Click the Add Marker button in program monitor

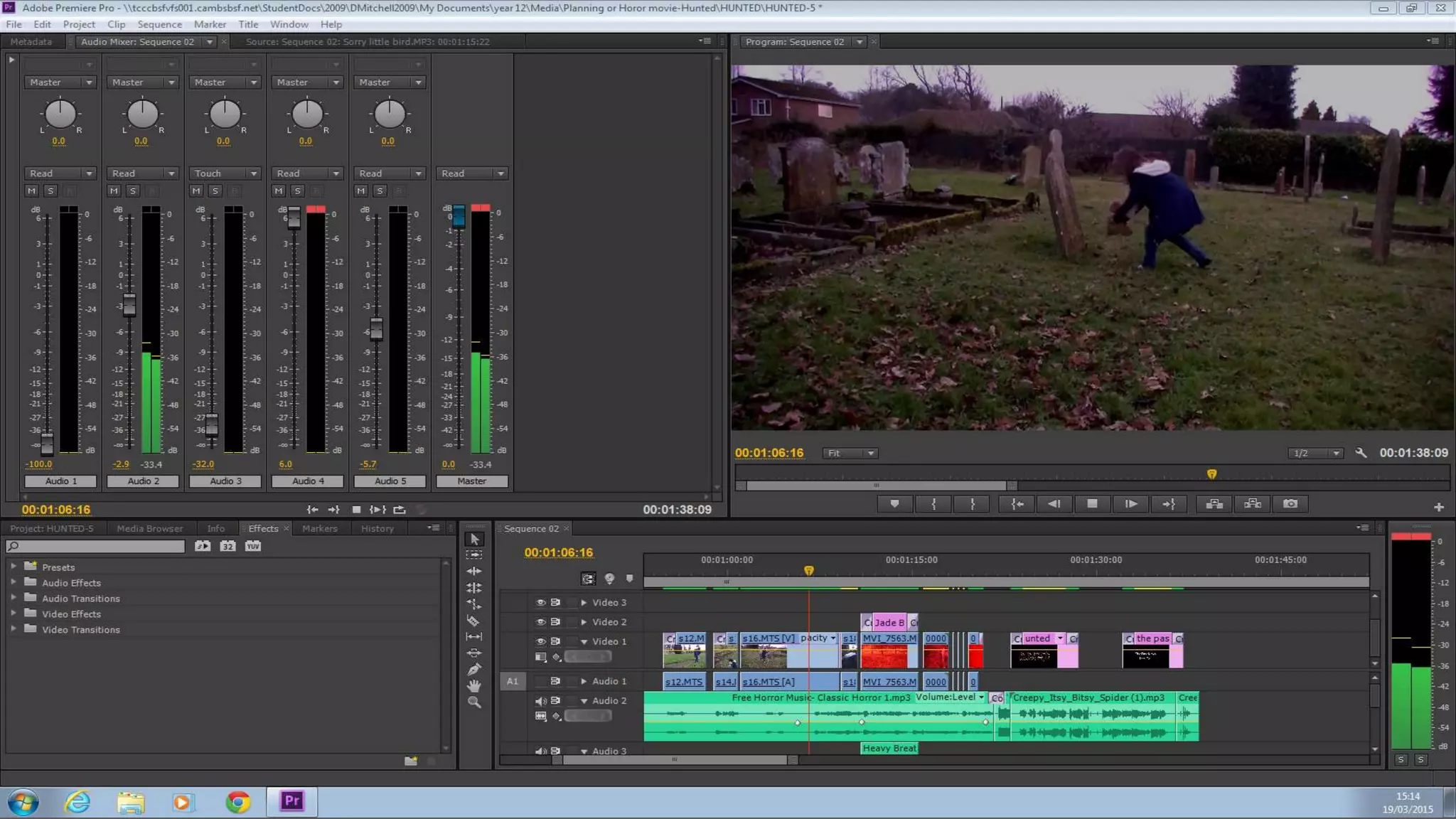tap(894, 504)
